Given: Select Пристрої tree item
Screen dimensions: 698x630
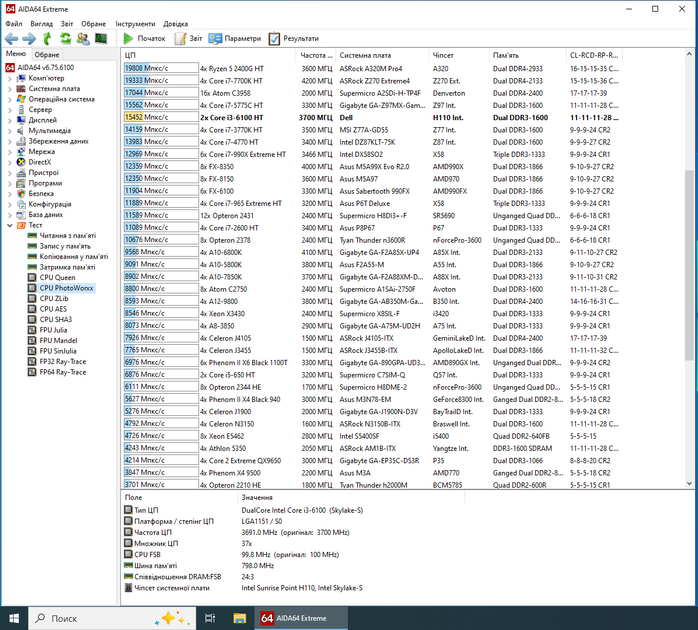Looking at the screenshot, I should click(x=44, y=173).
